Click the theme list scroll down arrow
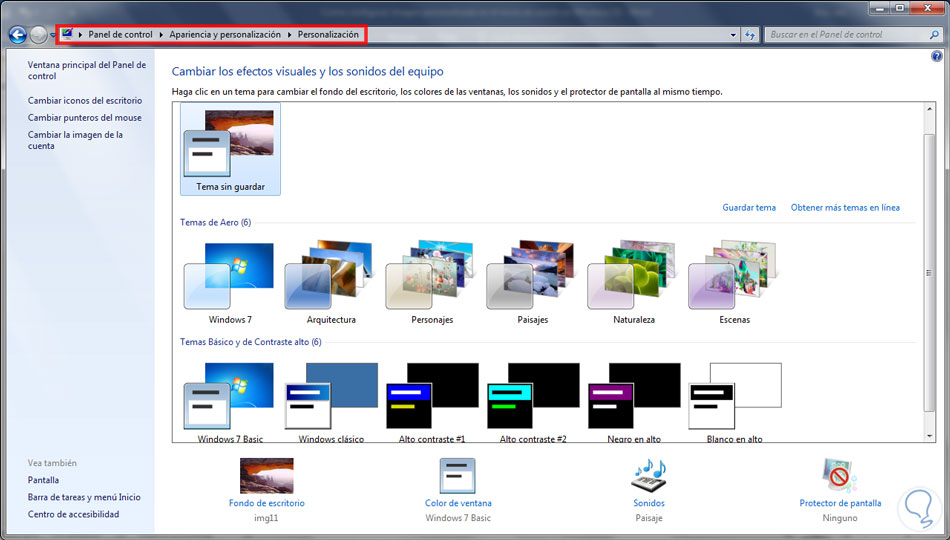The image size is (950, 540). click(x=929, y=436)
